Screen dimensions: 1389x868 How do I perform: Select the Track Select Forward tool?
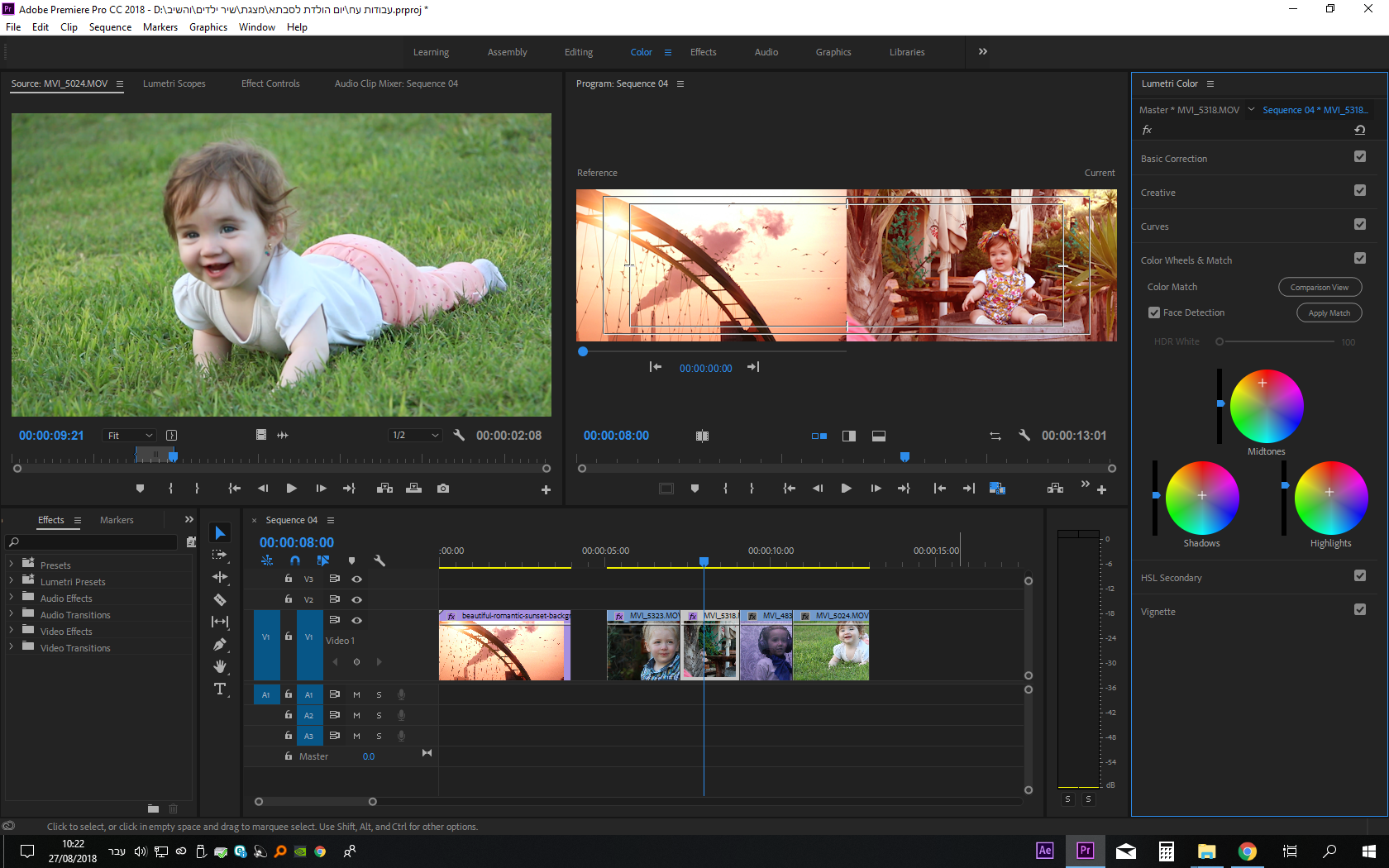click(220, 555)
